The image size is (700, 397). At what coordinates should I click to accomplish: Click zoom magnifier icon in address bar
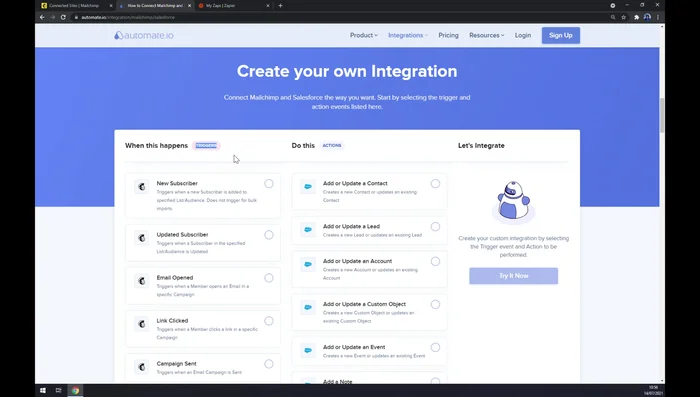tap(613, 17)
